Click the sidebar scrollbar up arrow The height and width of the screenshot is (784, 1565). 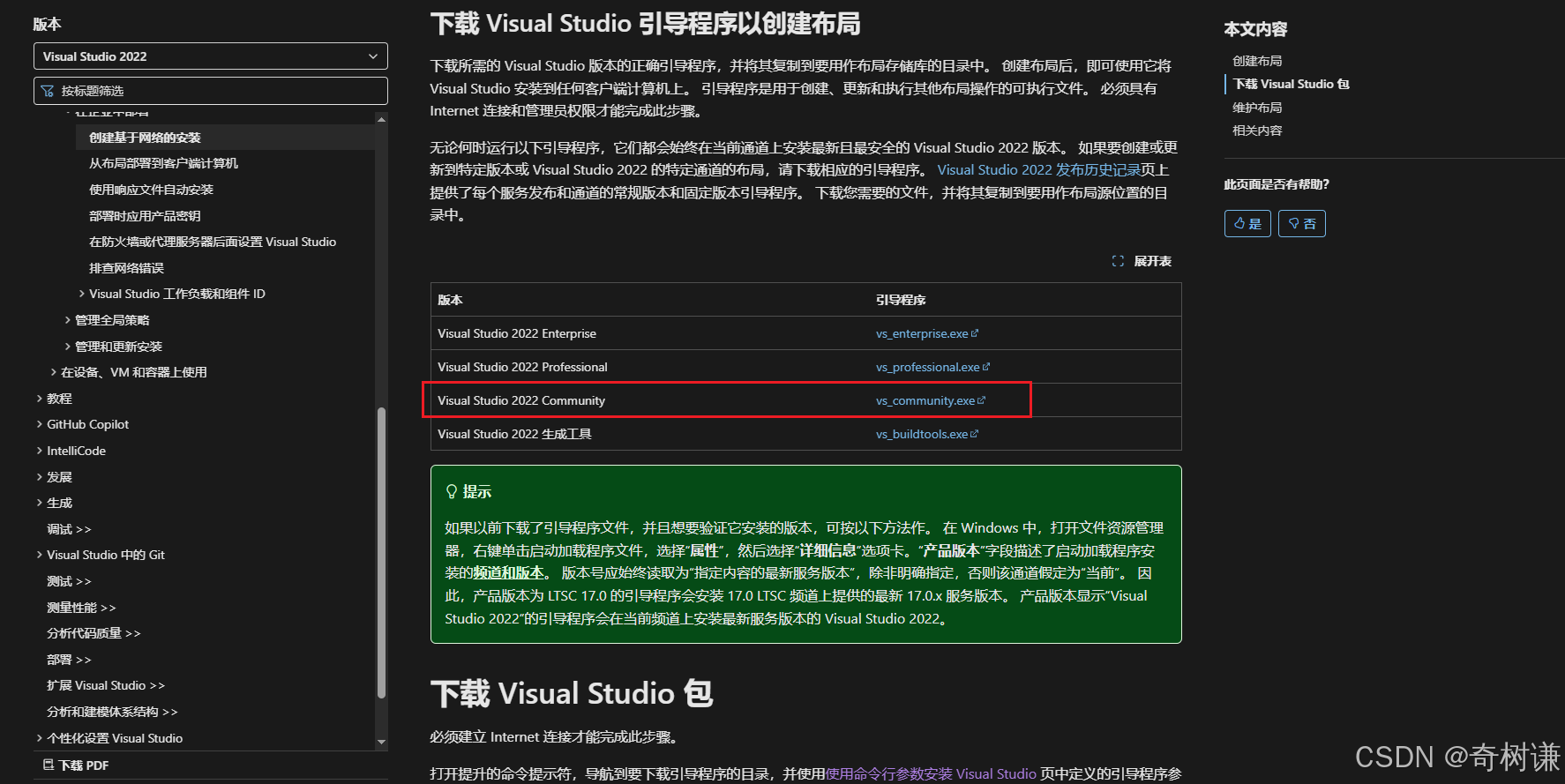[x=381, y=118]
